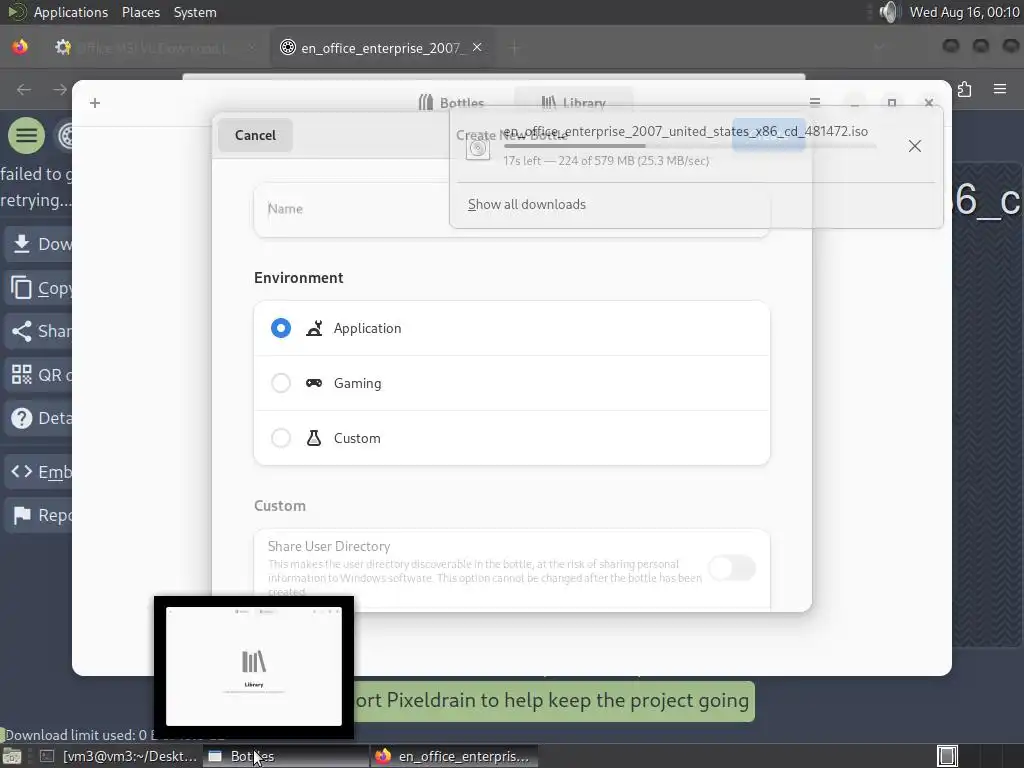
Task: Switch to the Library tab
Action: (x=573, y=103)
